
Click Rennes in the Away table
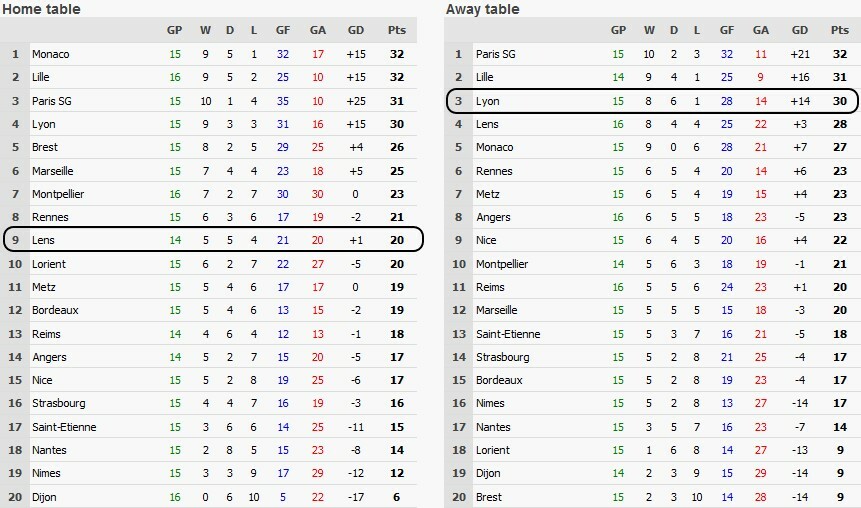[x=493, y=171]
